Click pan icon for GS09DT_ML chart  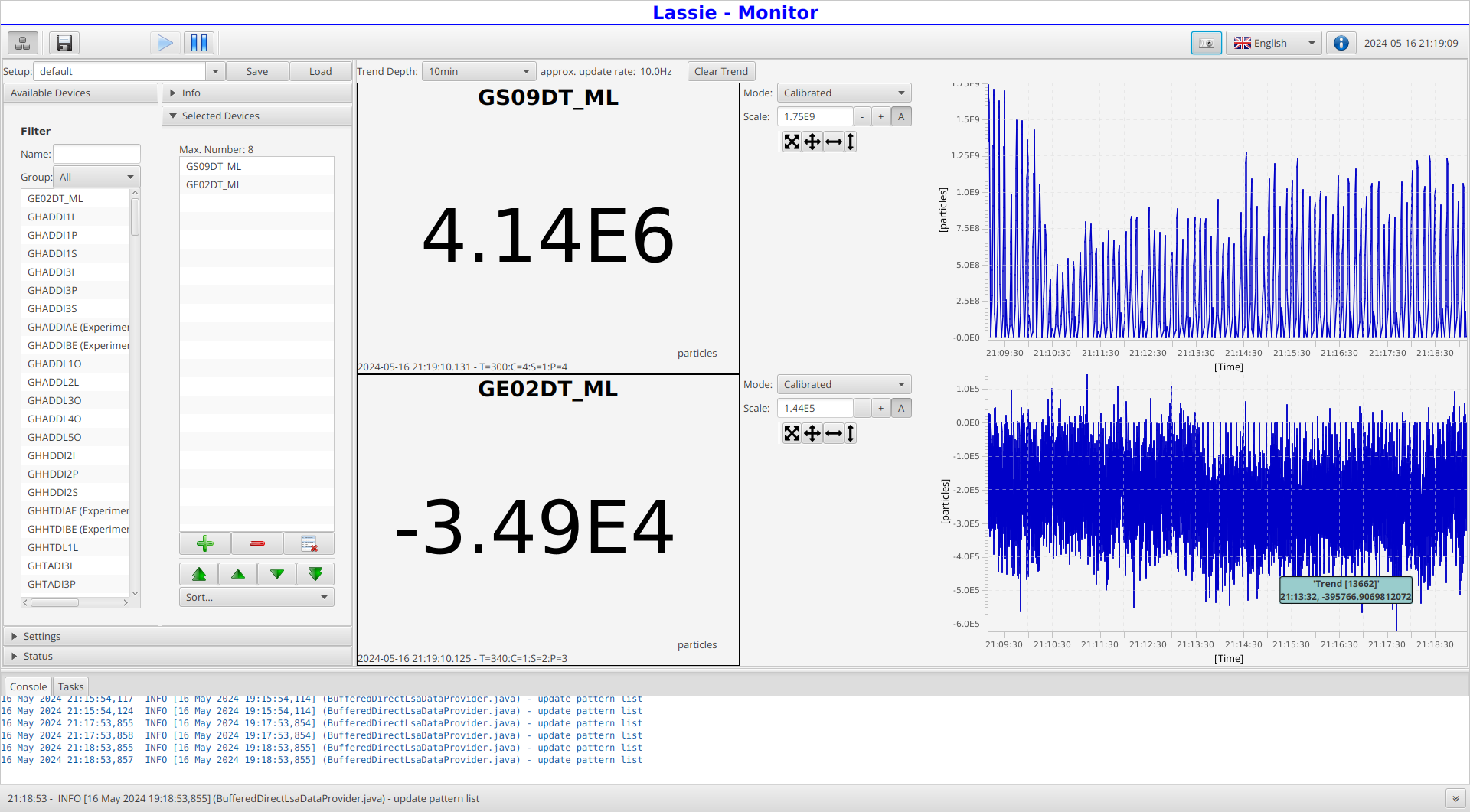click(812, 142)
